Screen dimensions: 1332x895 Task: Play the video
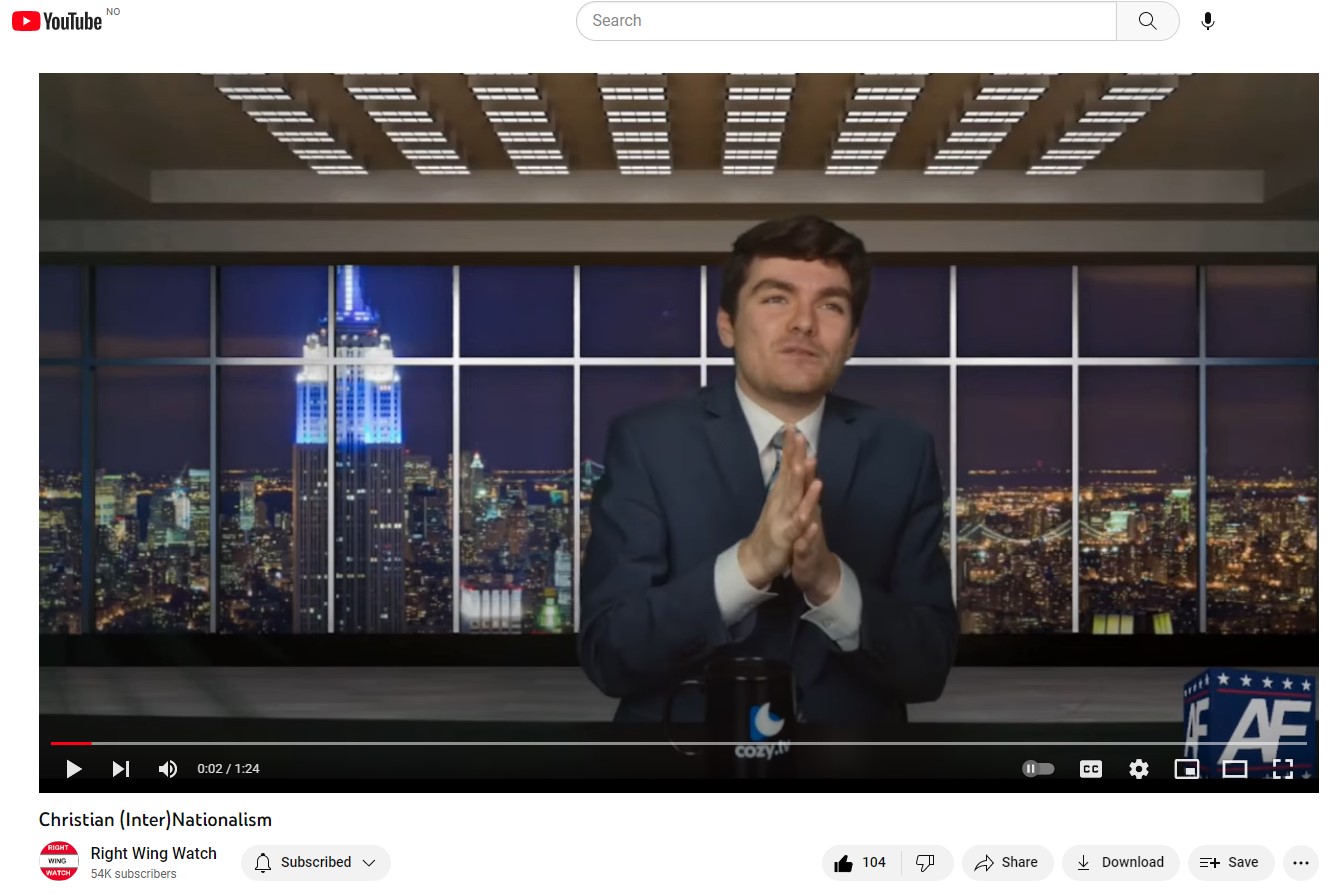pos(73,769)
